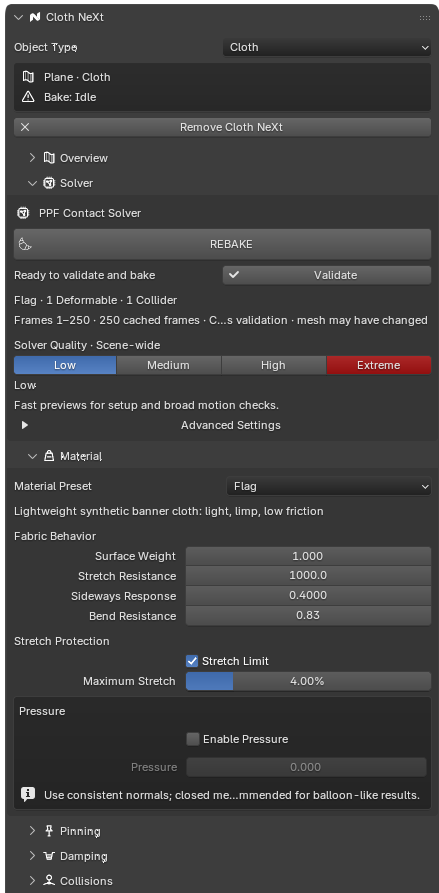439x893 pixels.
Task: Click the Remove Cloth NeXt button
Action: point(223,127)
